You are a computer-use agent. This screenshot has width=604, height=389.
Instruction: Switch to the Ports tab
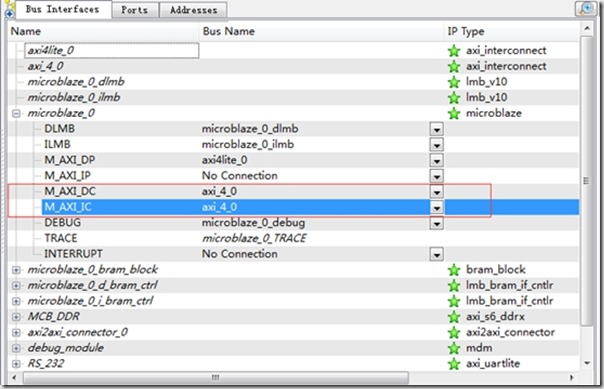pos(135,10)
